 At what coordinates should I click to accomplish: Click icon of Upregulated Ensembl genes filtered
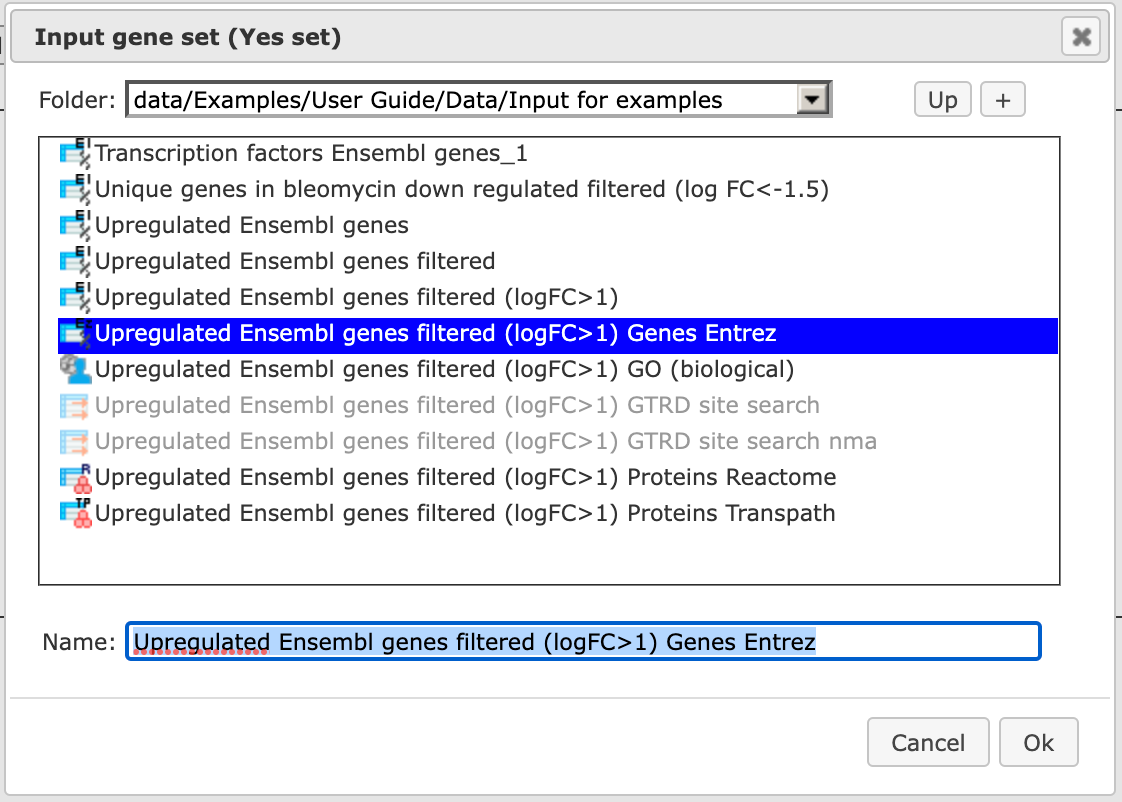pos(75,261)
